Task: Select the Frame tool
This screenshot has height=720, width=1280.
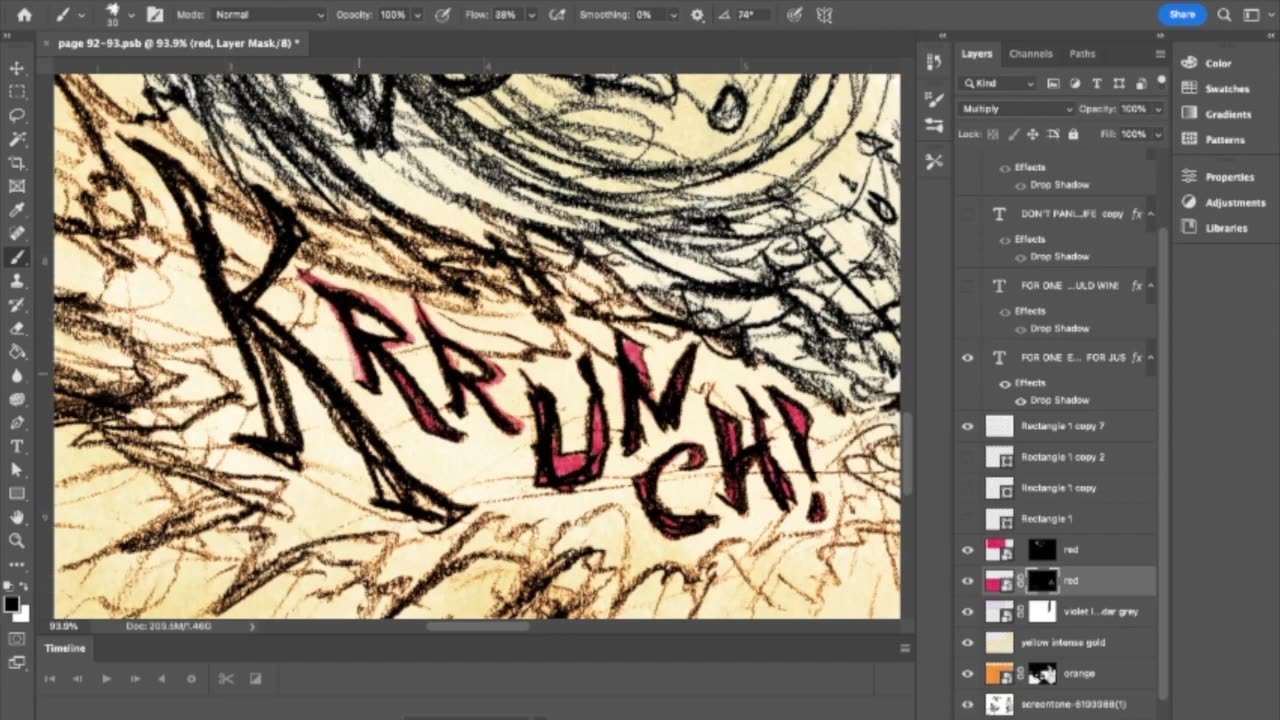Action: 17,186
